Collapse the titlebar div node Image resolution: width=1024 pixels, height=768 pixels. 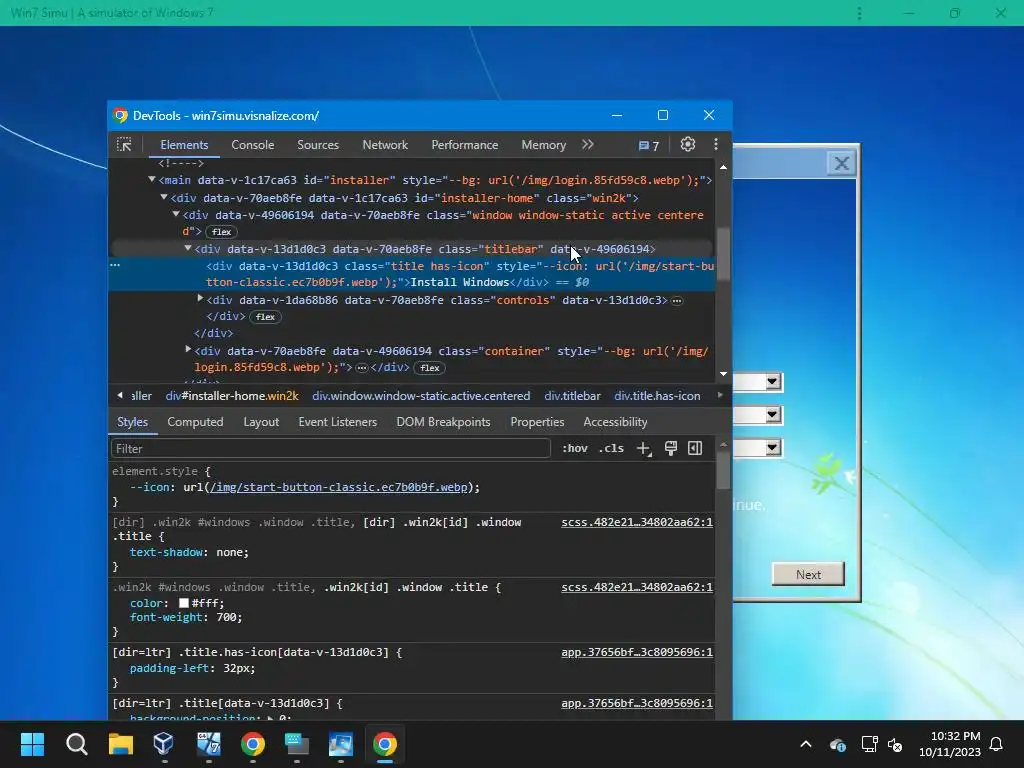(x=188, y=248)
